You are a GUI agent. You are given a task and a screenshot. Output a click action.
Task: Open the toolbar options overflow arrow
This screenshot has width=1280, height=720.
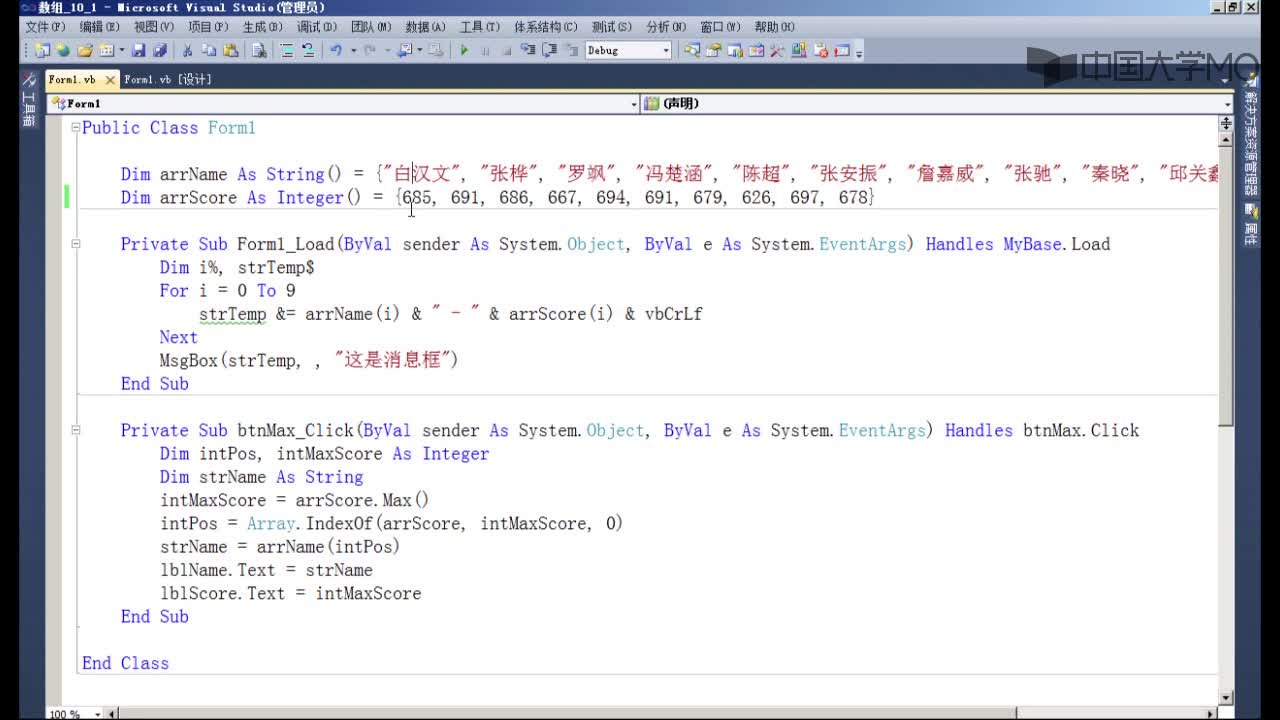click(x=859, y=53)
